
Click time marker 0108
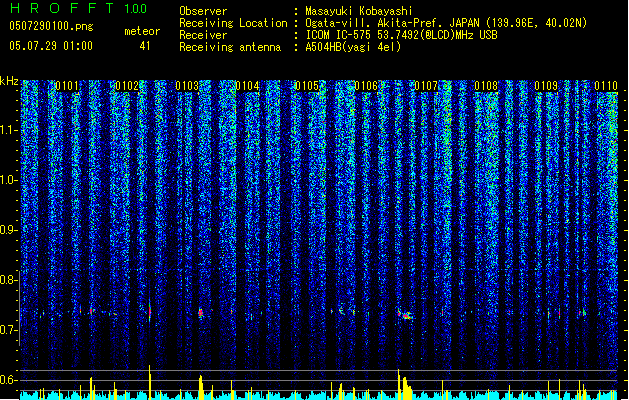(x=486, y=86)
